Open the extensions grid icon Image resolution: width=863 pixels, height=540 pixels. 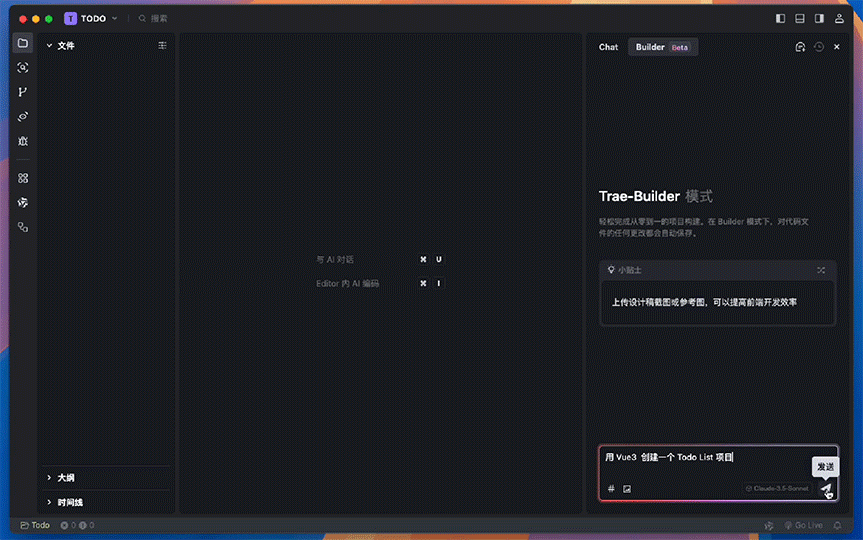click(x=23, y=178)
